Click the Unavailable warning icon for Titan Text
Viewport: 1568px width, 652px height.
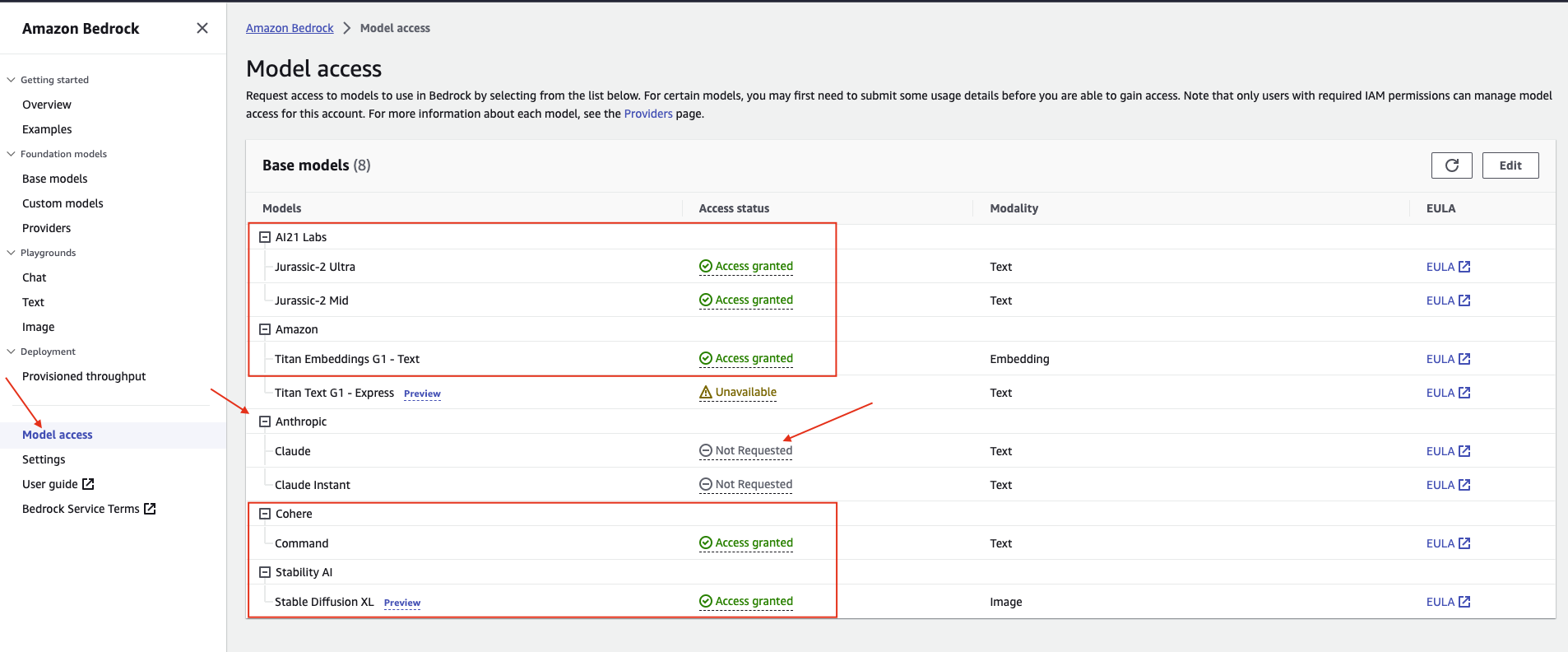pyautogui.click(x=705, y=393)
